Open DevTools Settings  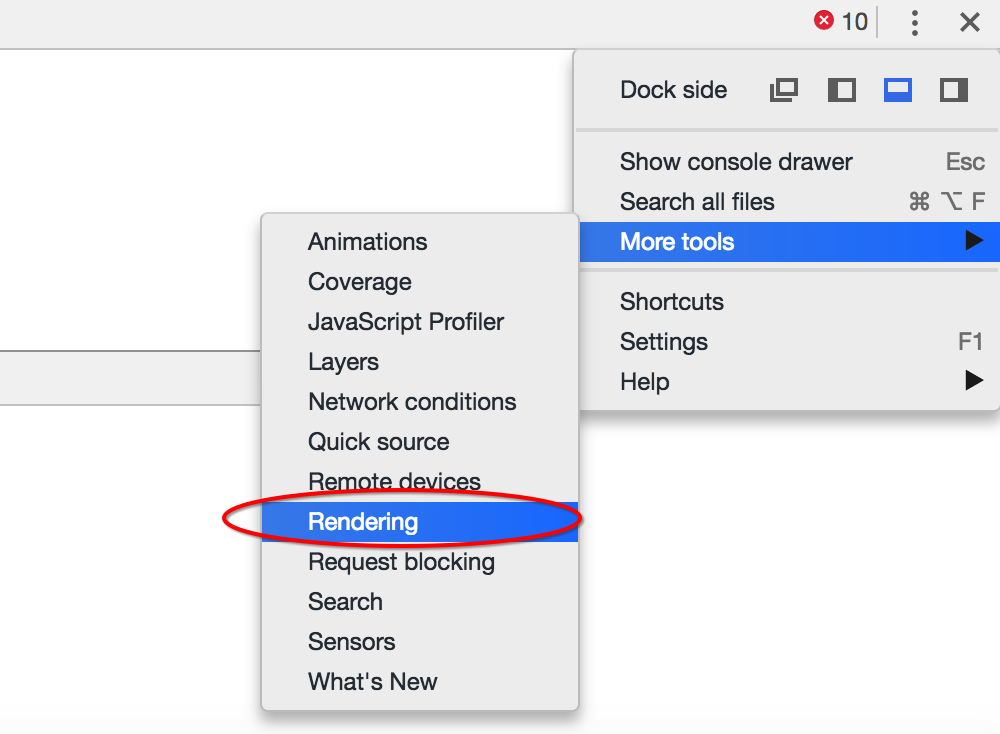[663, 342]
